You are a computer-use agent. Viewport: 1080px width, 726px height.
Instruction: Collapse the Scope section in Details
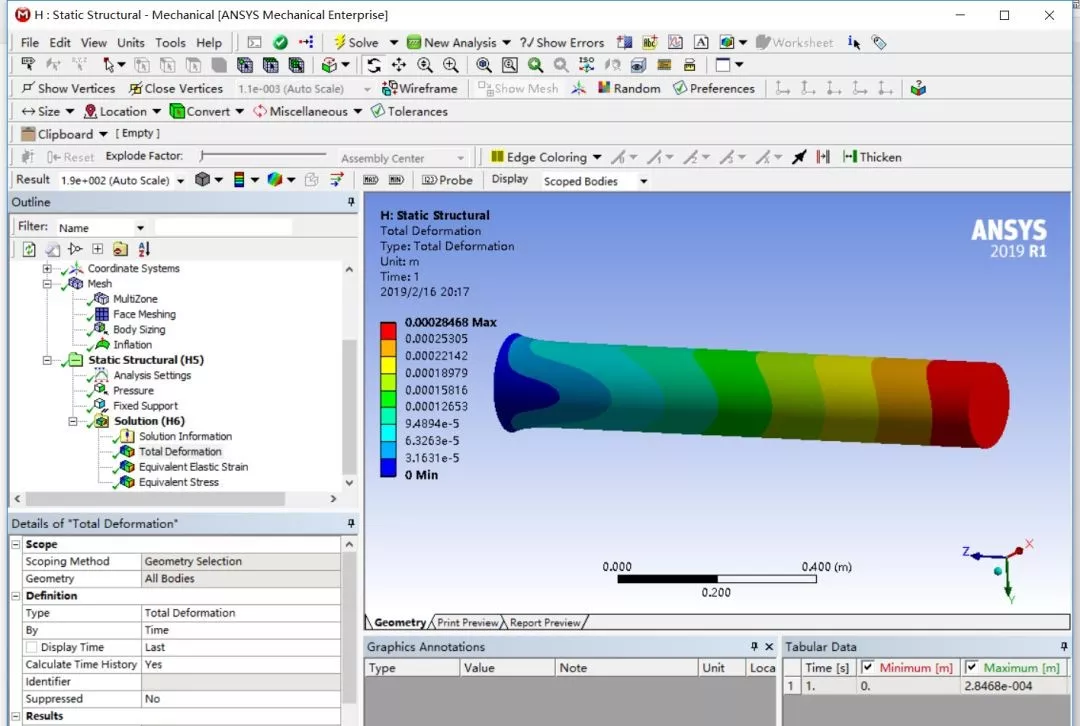(15, 544)
